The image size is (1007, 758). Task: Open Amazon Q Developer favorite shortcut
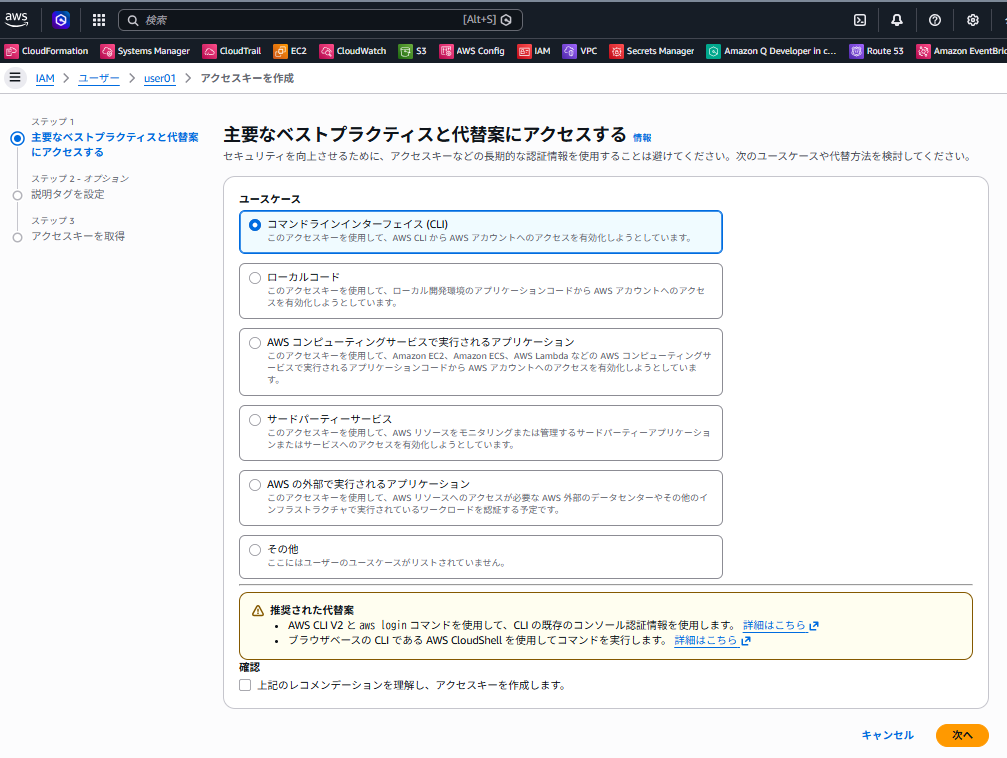pos(771,51)
